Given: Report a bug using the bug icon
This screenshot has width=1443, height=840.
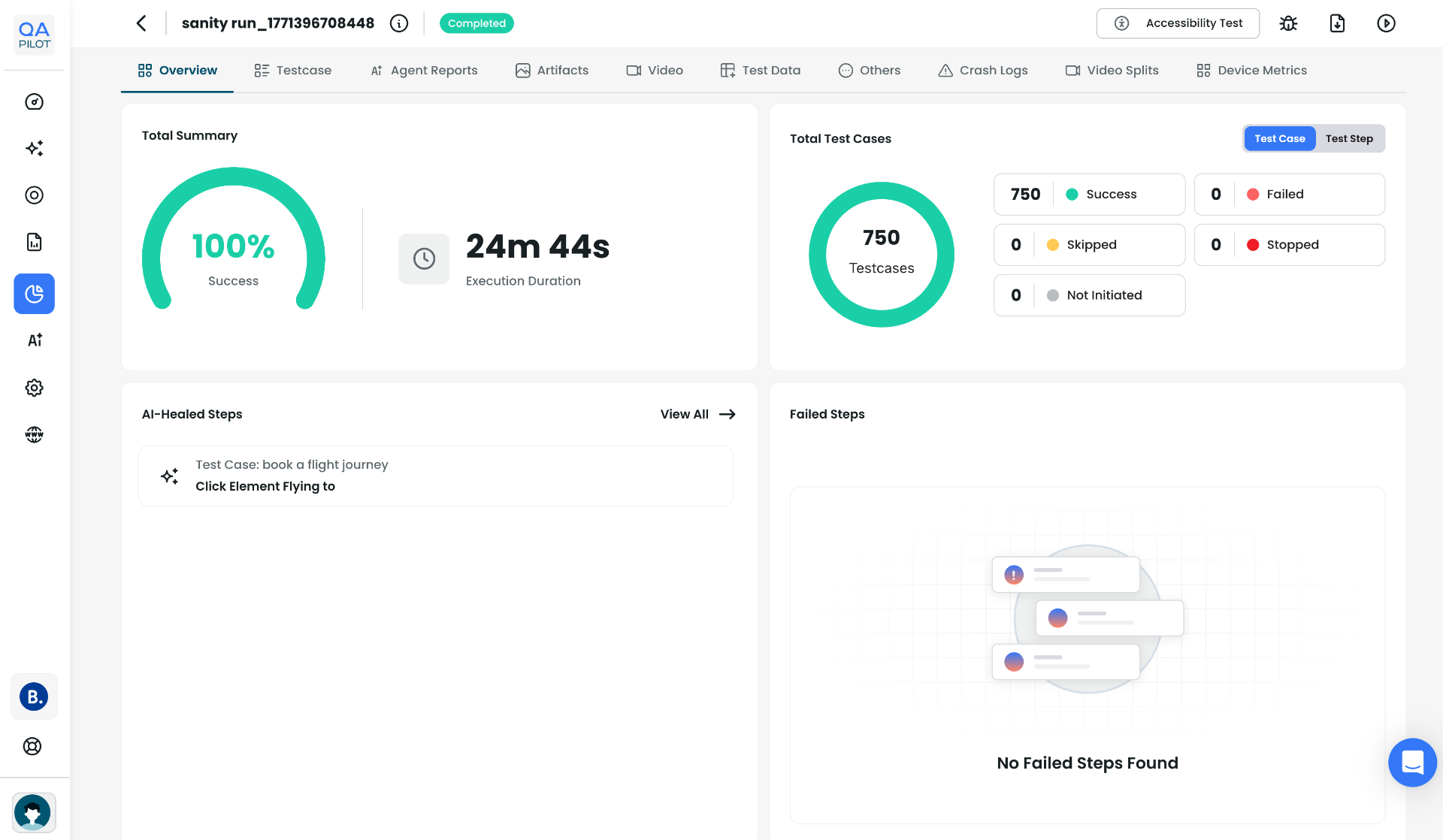Looking at the screenshot, I should coord(1288,23).
